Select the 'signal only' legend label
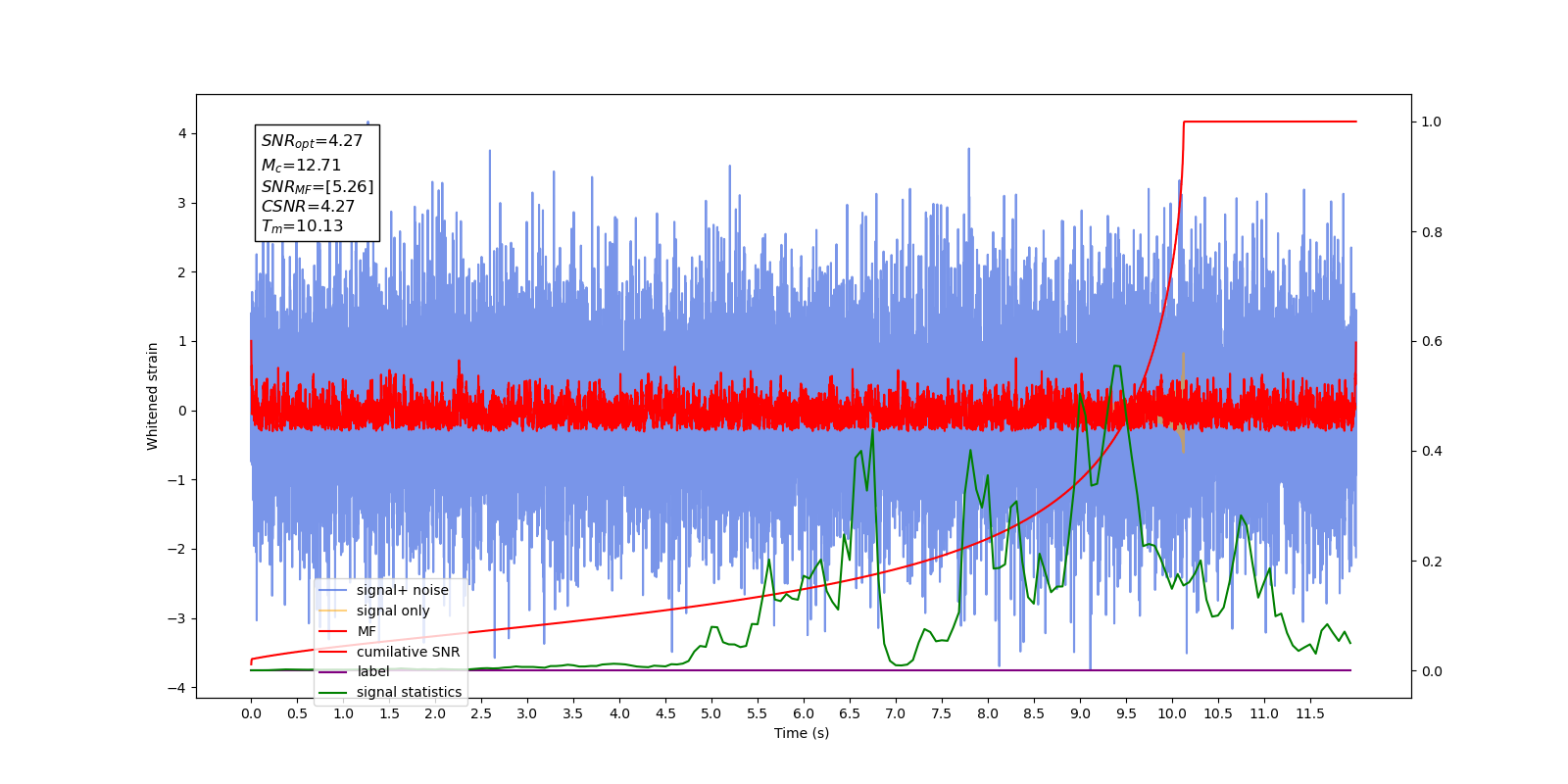1568x784 pixels. click(x=393, y=611)
